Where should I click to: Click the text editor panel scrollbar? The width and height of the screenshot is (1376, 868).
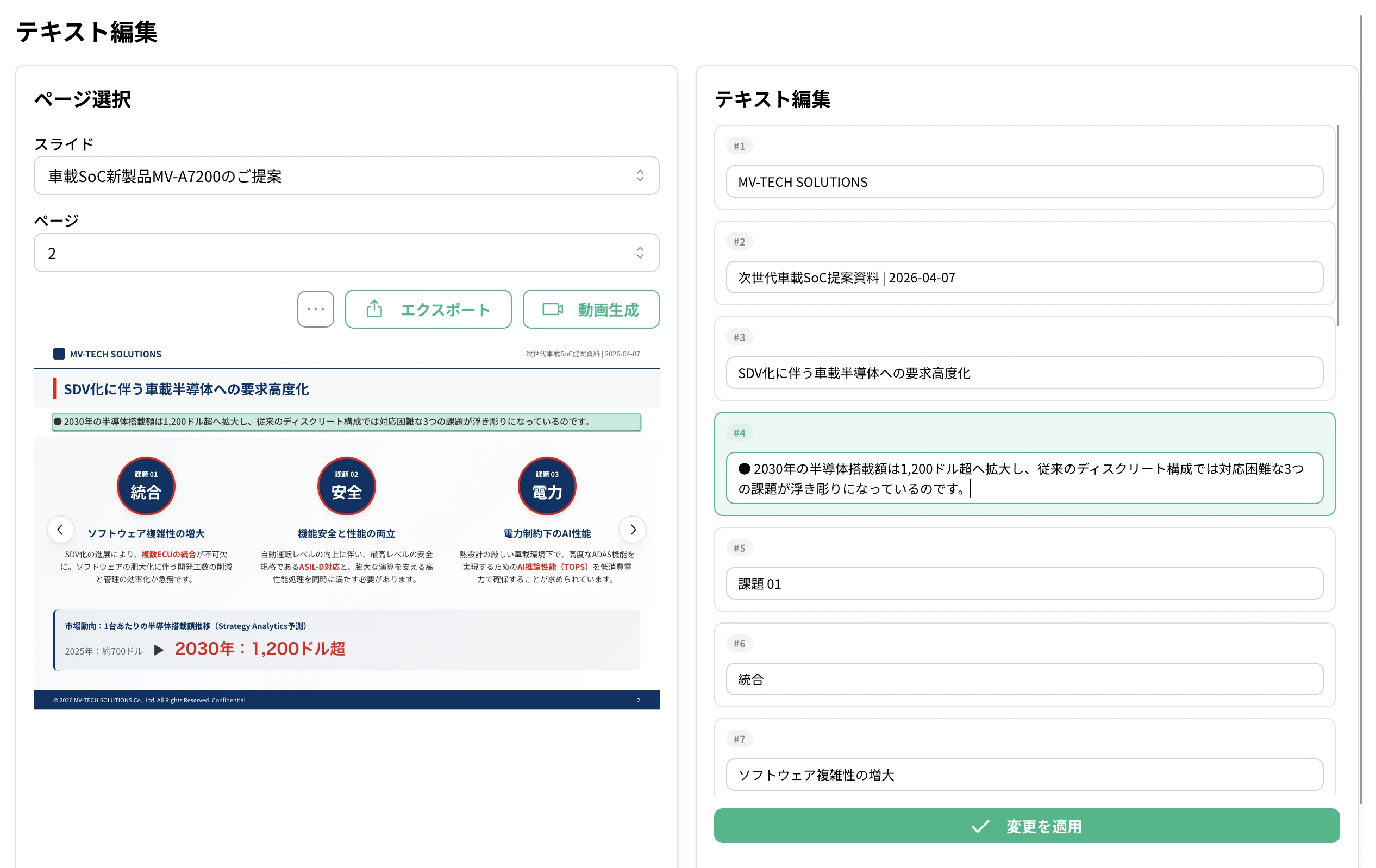tap(1338, 225)
